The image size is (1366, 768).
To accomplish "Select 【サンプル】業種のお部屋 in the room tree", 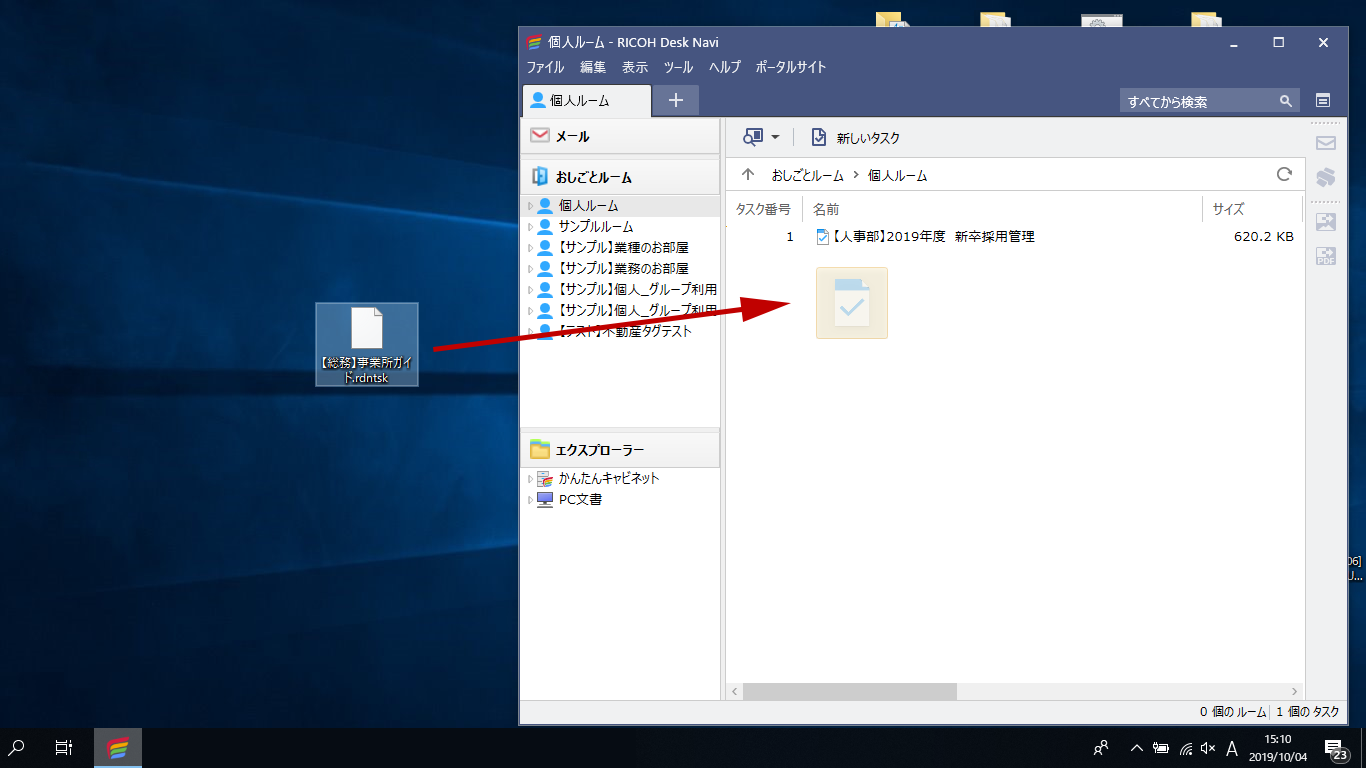I will (623, 247).
